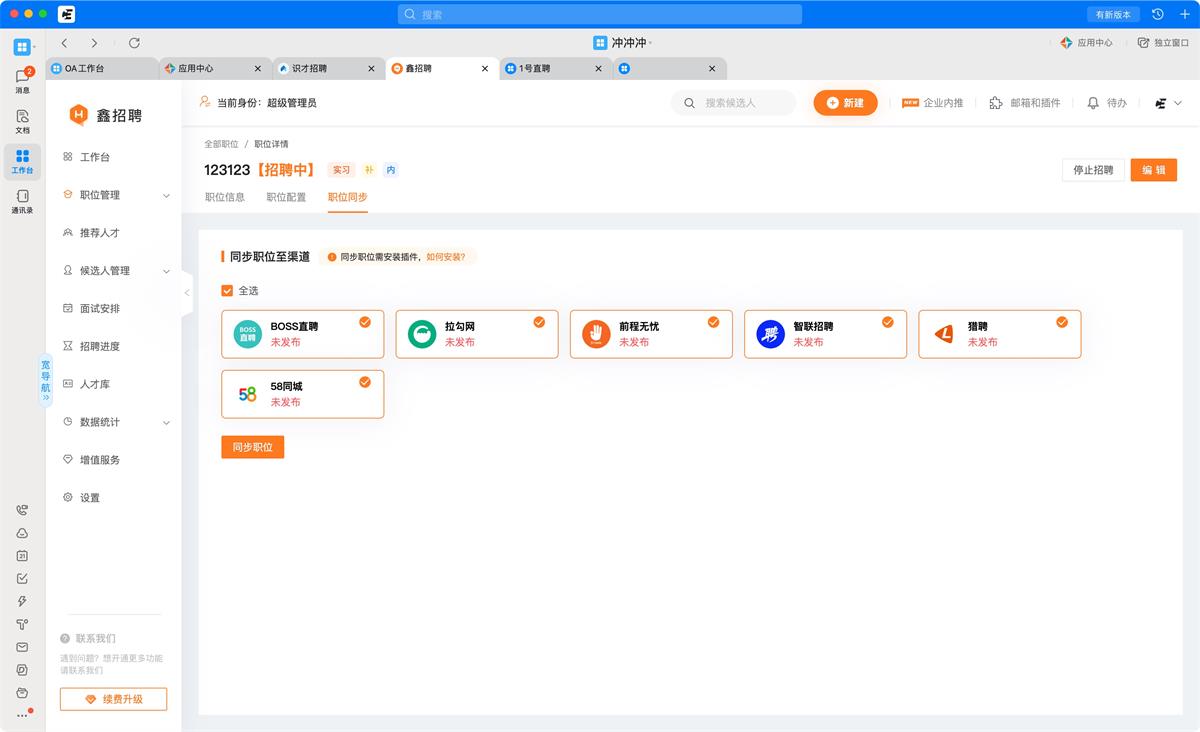Open the 如何安装? help link
Viewport: 1200px width, 732px height.
445,257
